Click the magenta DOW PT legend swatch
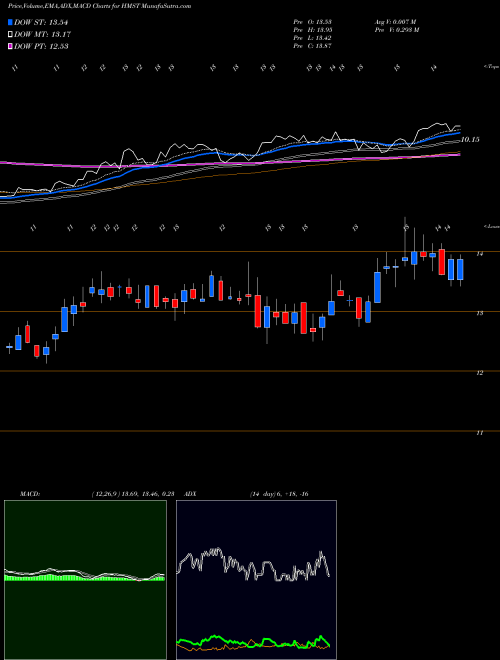Image resolution: width=500 pixels, height=660 pixels. coord(10,46)
